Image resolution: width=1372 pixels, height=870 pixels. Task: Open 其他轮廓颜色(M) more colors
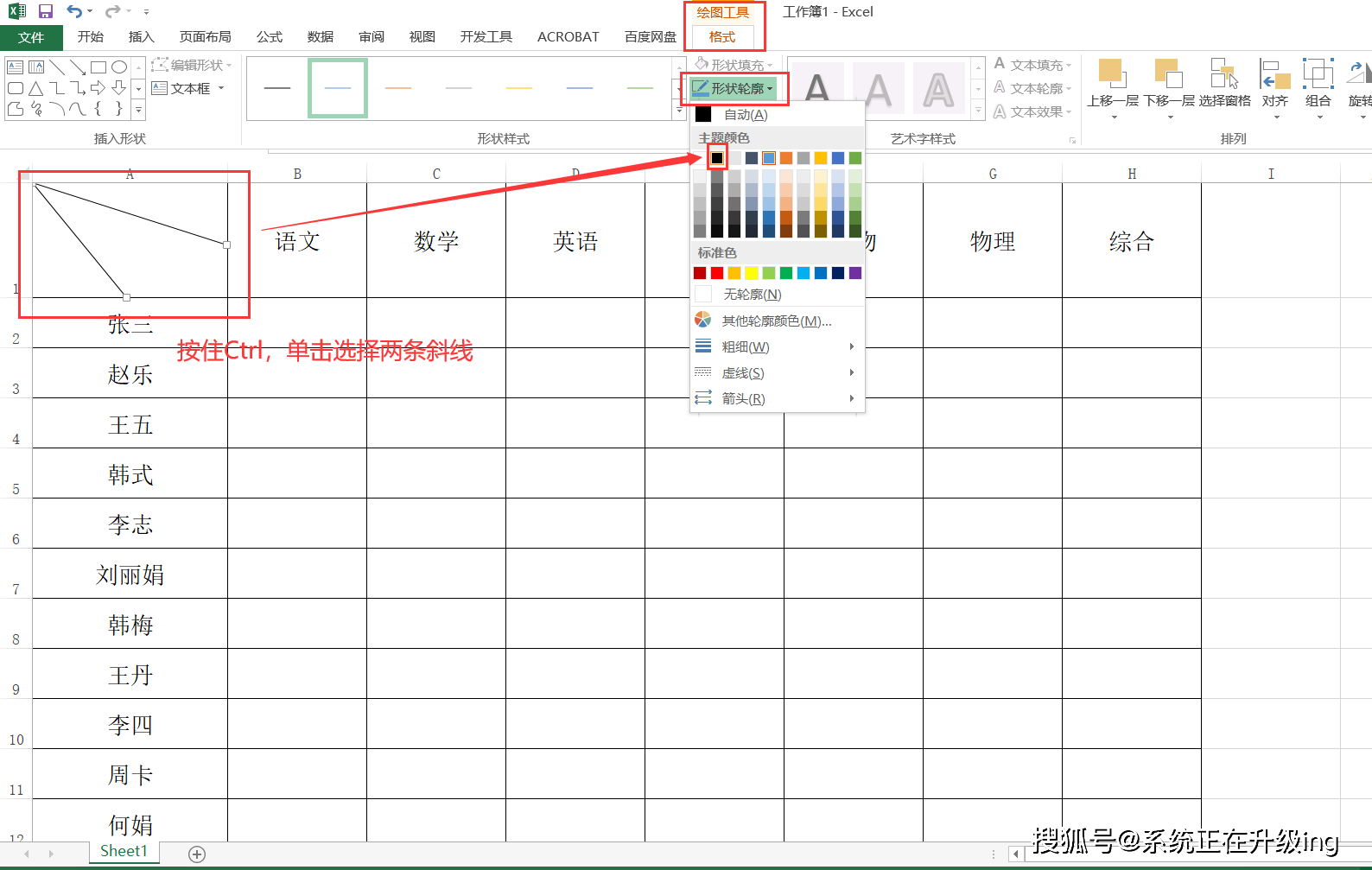click(x=777, y=321)
